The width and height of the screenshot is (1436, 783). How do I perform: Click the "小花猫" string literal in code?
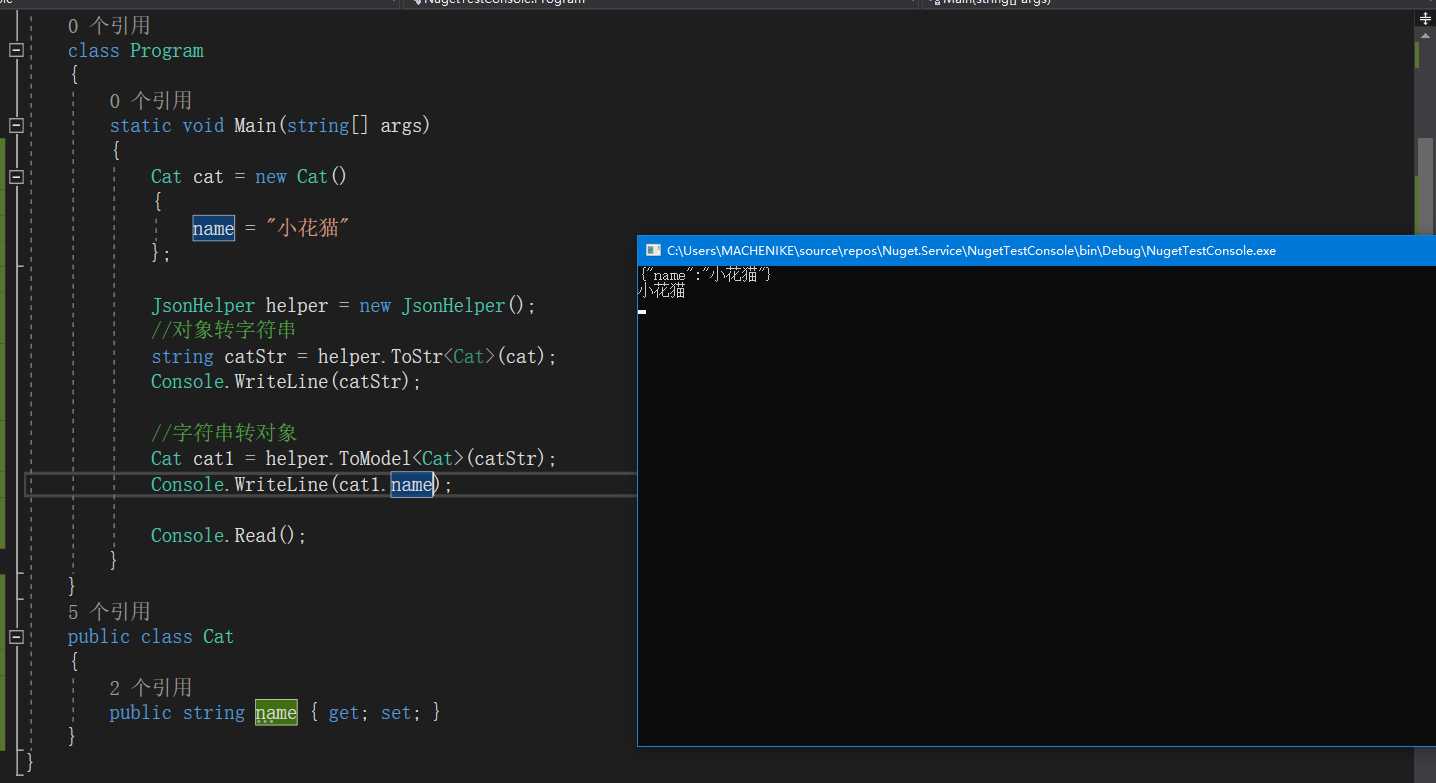pyautogui.click(x=307, y=228)
